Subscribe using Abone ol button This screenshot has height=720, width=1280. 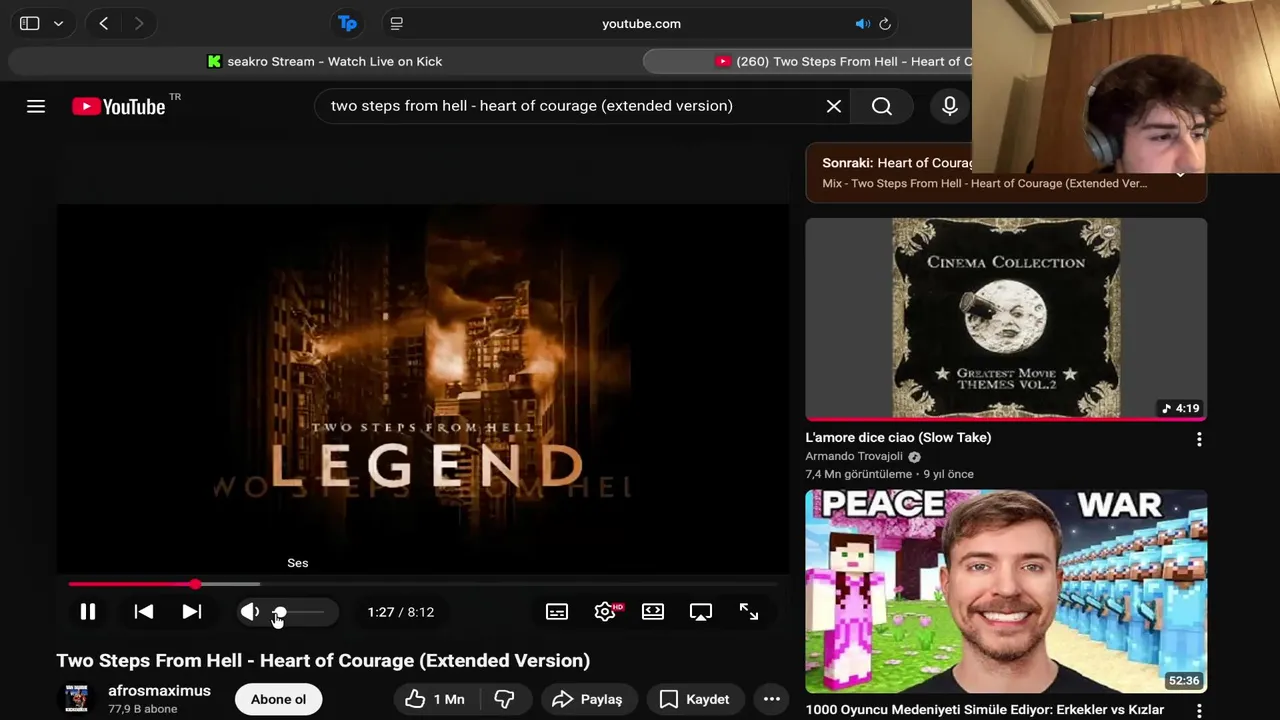tap(278, 699)
